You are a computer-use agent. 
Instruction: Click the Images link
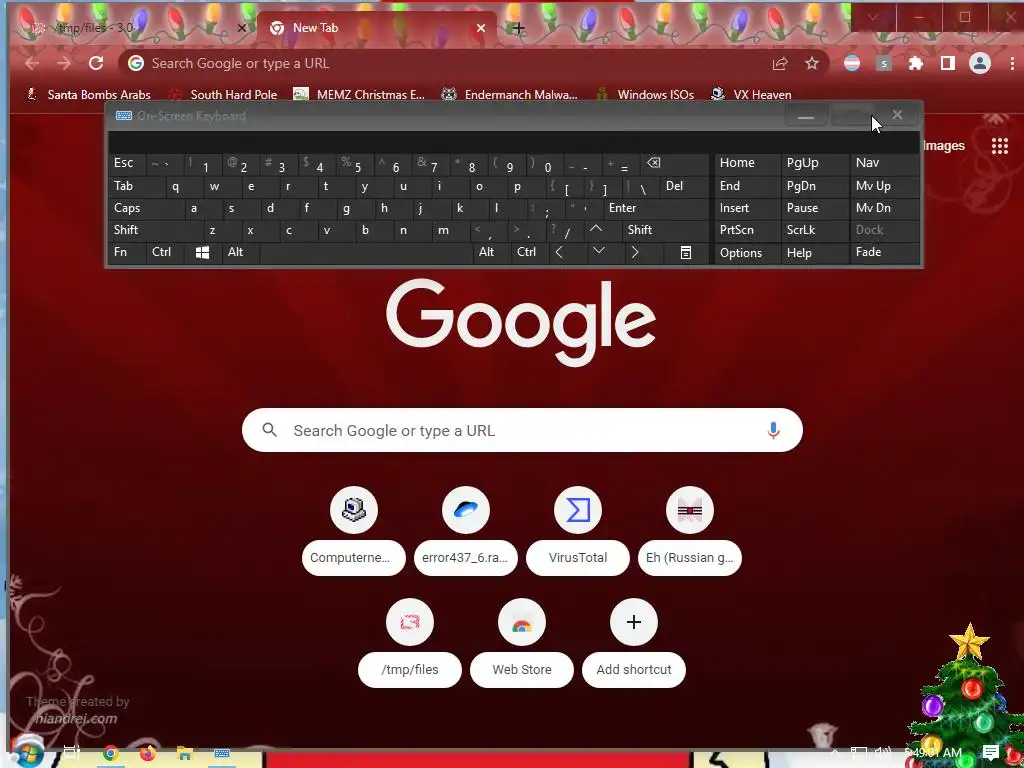click(x=943, y=146)
